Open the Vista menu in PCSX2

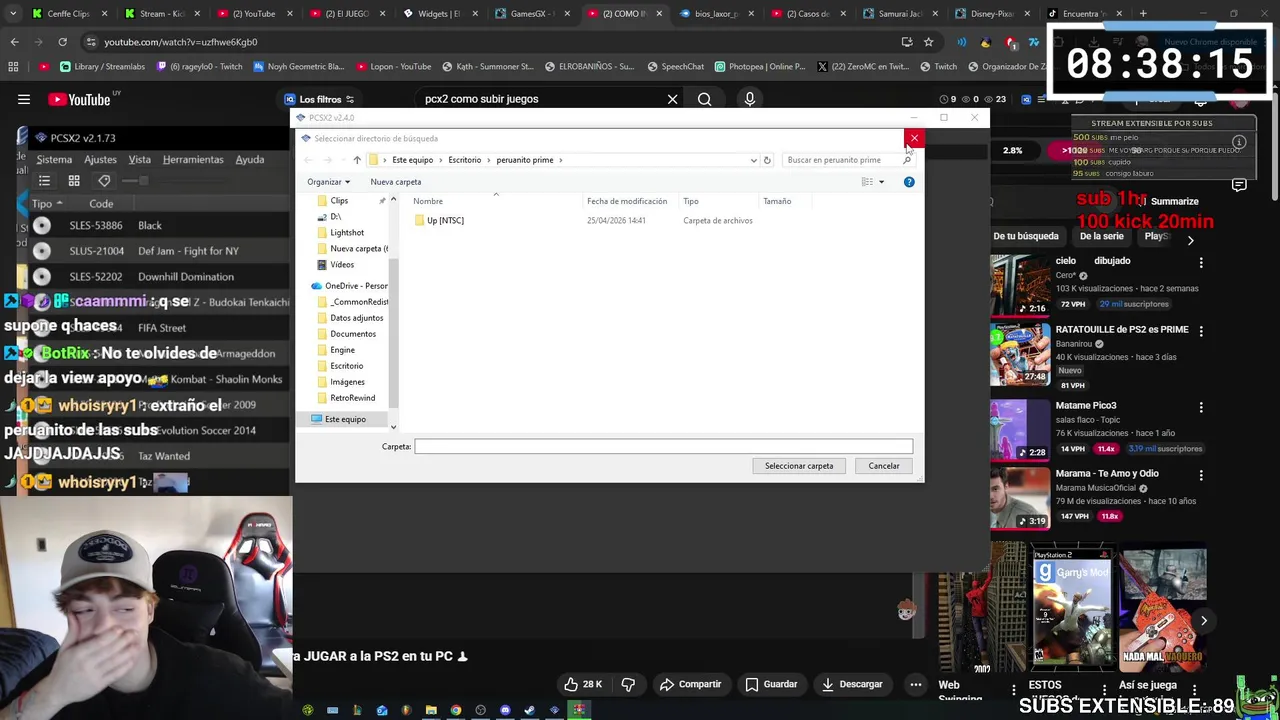pyautogui.click(x=139, y=160)
